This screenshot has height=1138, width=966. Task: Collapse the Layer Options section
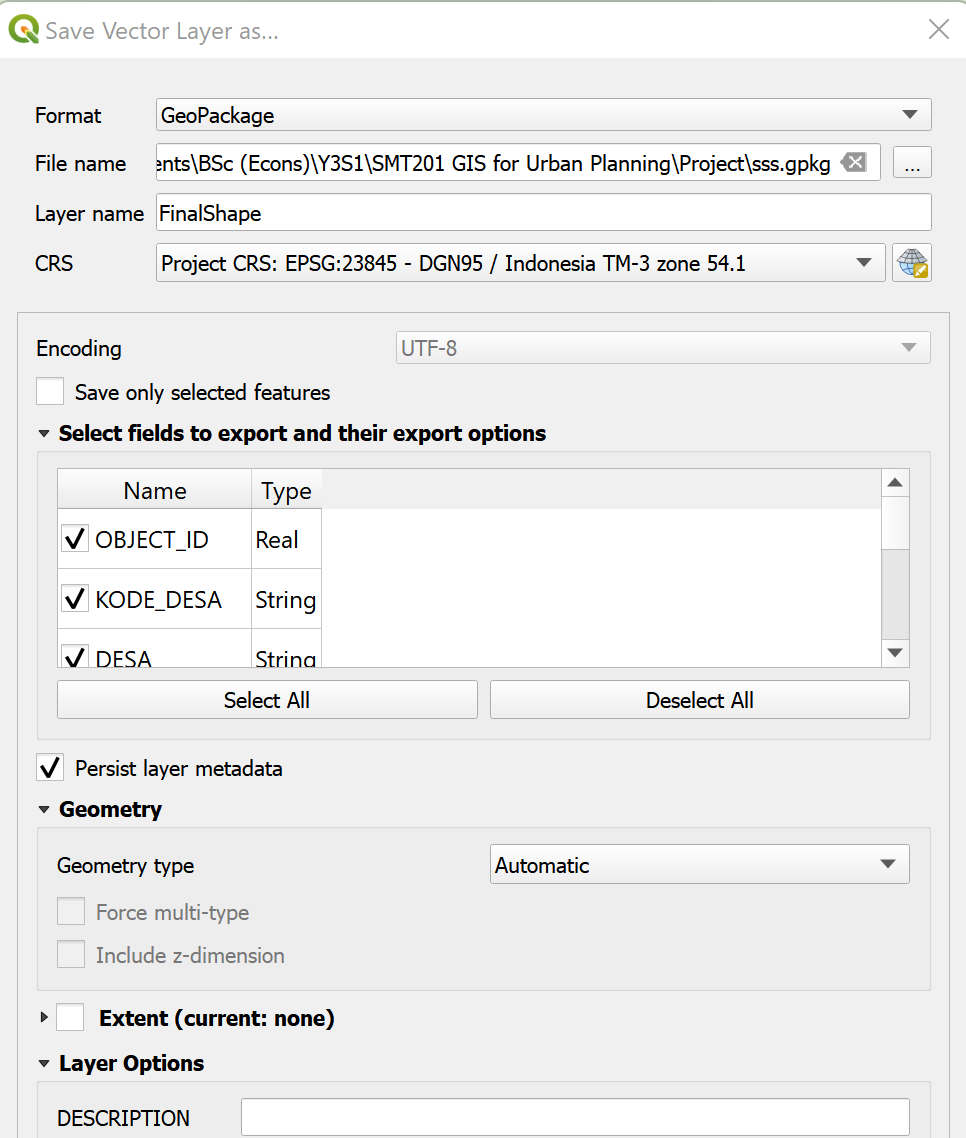[44, 1064]
